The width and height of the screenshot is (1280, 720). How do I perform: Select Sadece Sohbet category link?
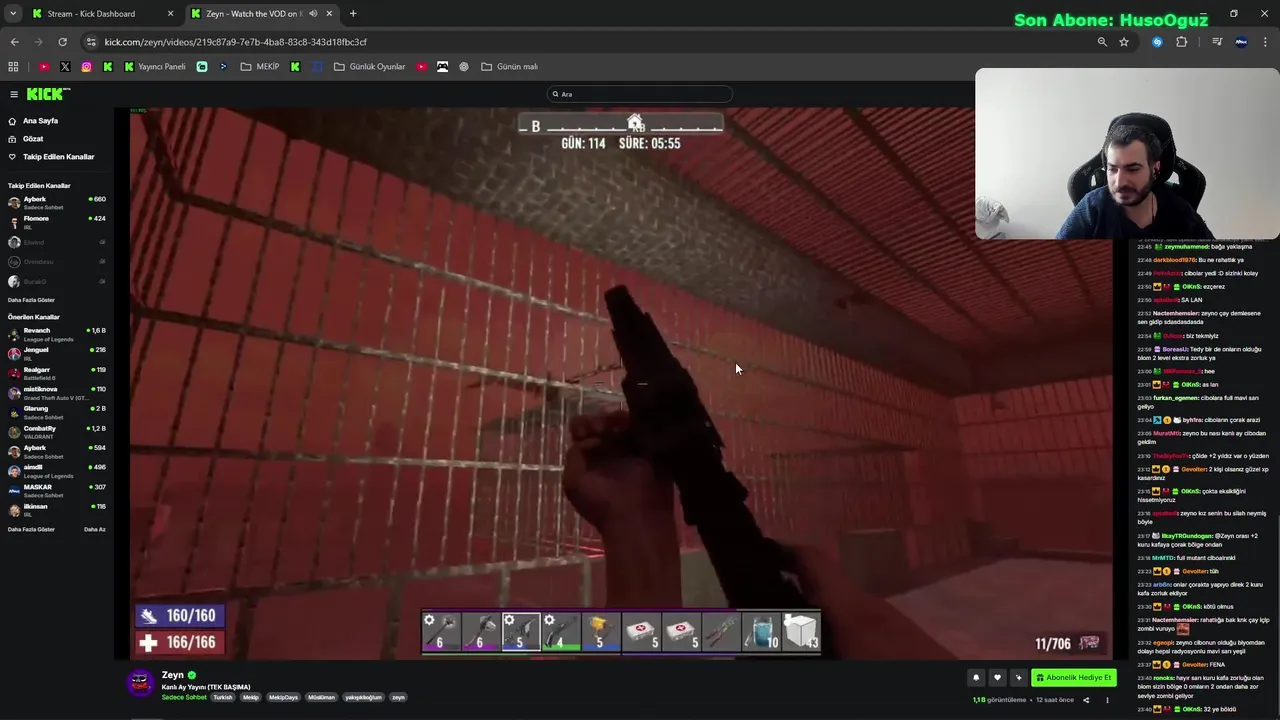coord(184,697)
